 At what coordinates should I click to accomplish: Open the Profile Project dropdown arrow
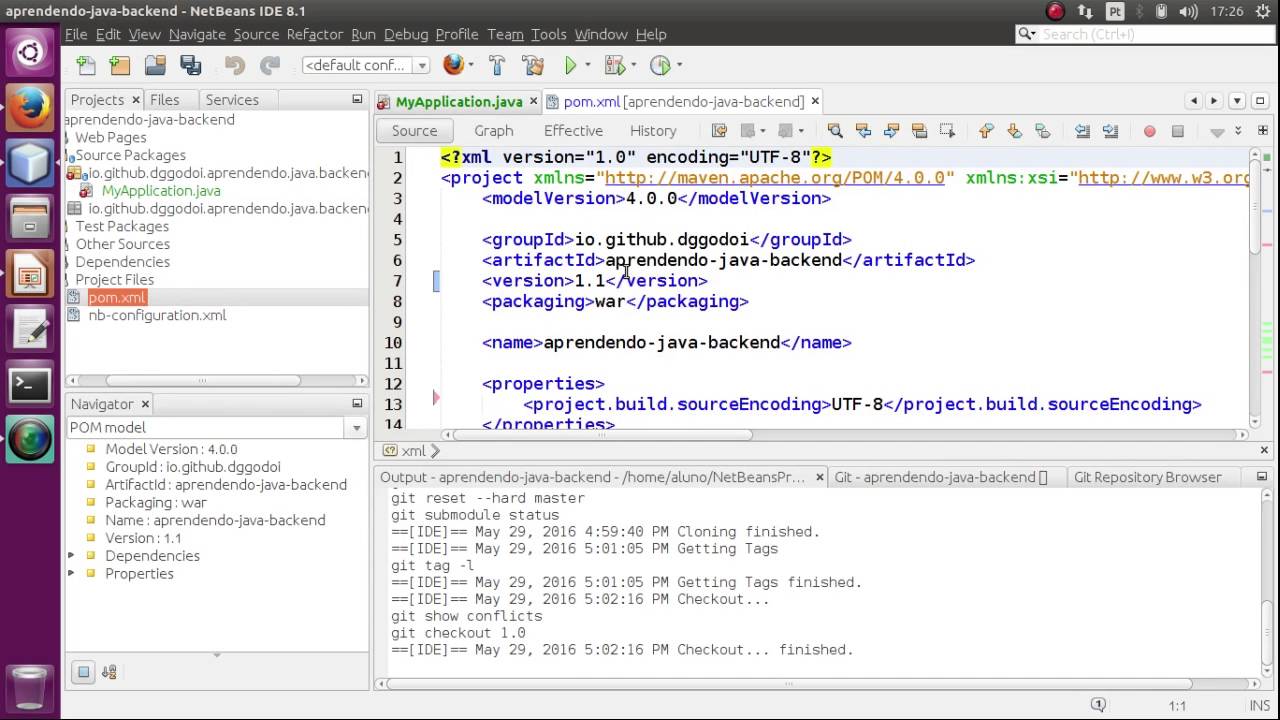click(678, 65)
